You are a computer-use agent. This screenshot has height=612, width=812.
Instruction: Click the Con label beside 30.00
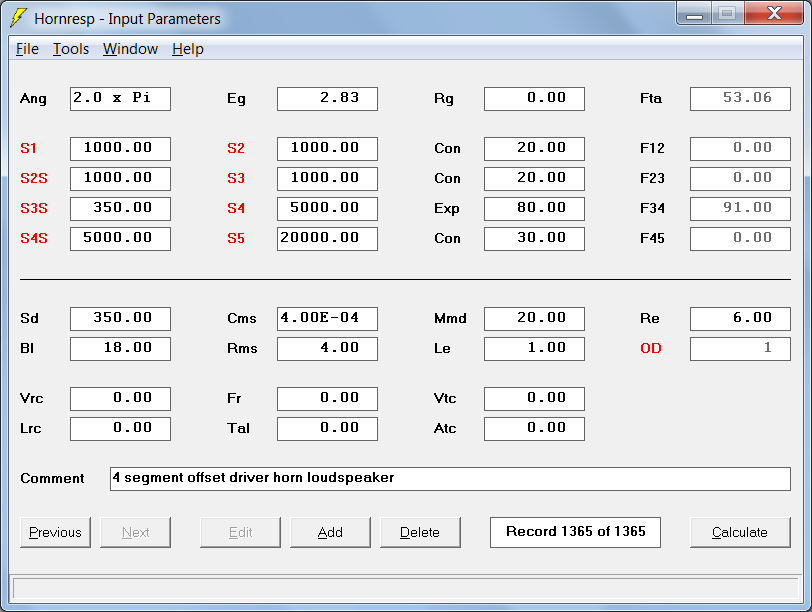click(x=447, y=239)
